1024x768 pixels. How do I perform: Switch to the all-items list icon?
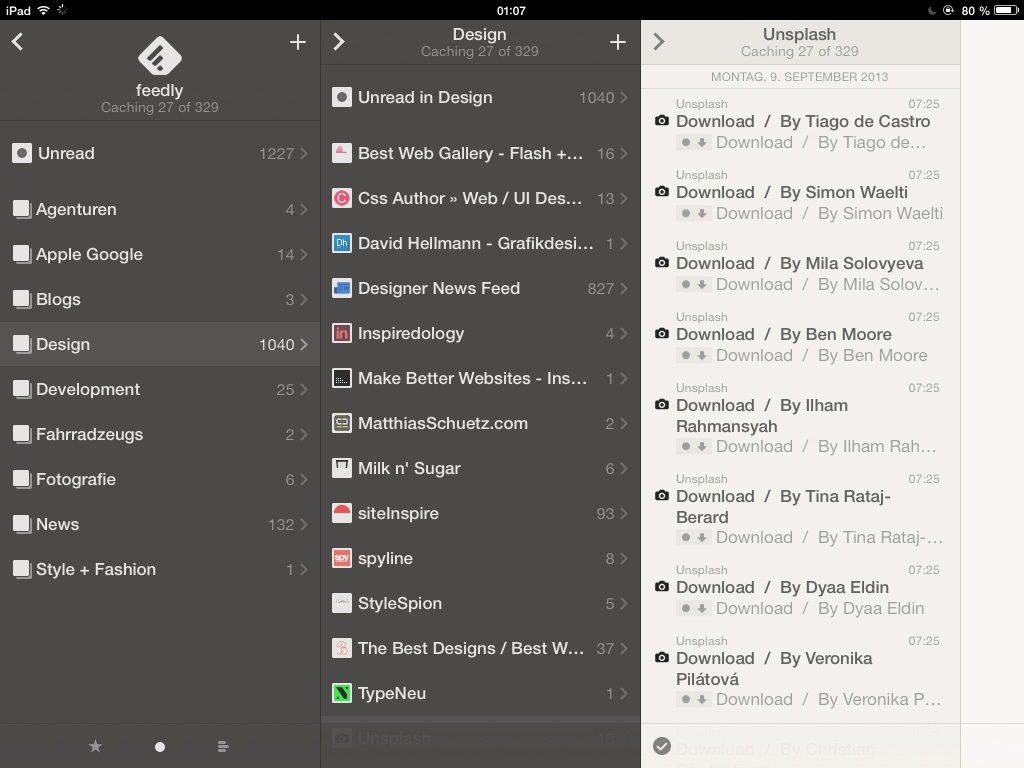tap(223, 746)
